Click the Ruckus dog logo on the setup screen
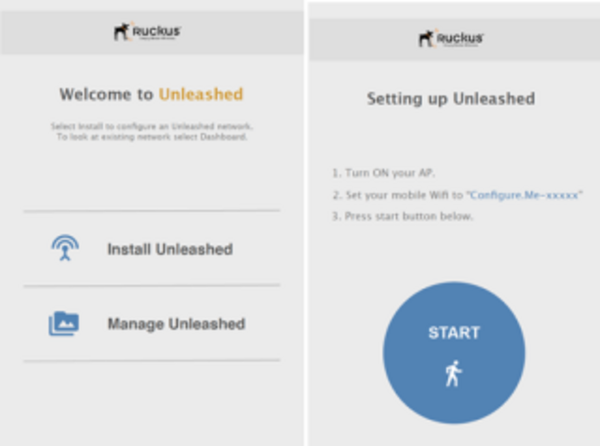Image resolution: width=600 pixels, height=446 pixels. tap(426, 38)
